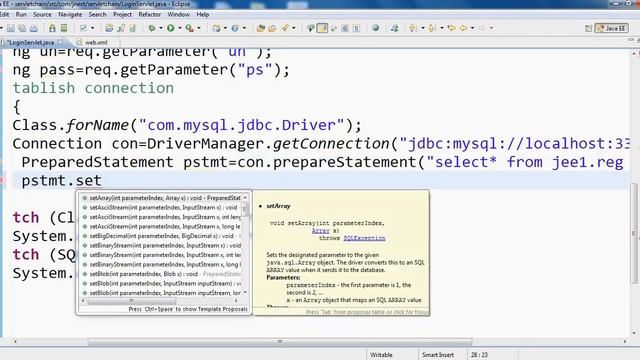Open the Search toolbar dropdown arrow
The height and width of the screenshot is (360, 640).
point(294,28)
